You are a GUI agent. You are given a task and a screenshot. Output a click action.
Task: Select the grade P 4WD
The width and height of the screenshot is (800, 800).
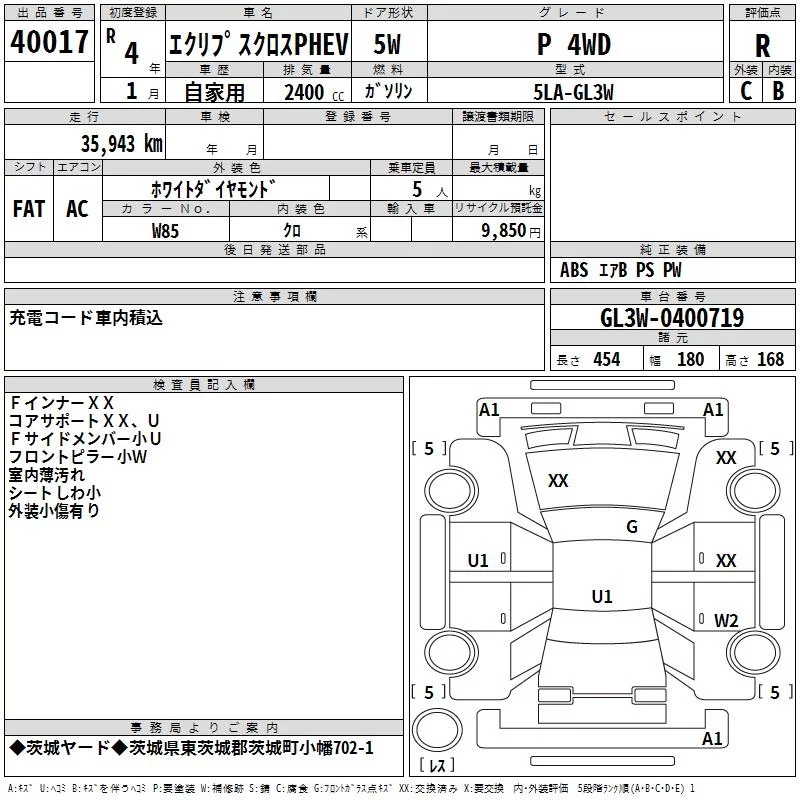click(x=574, y=45)
